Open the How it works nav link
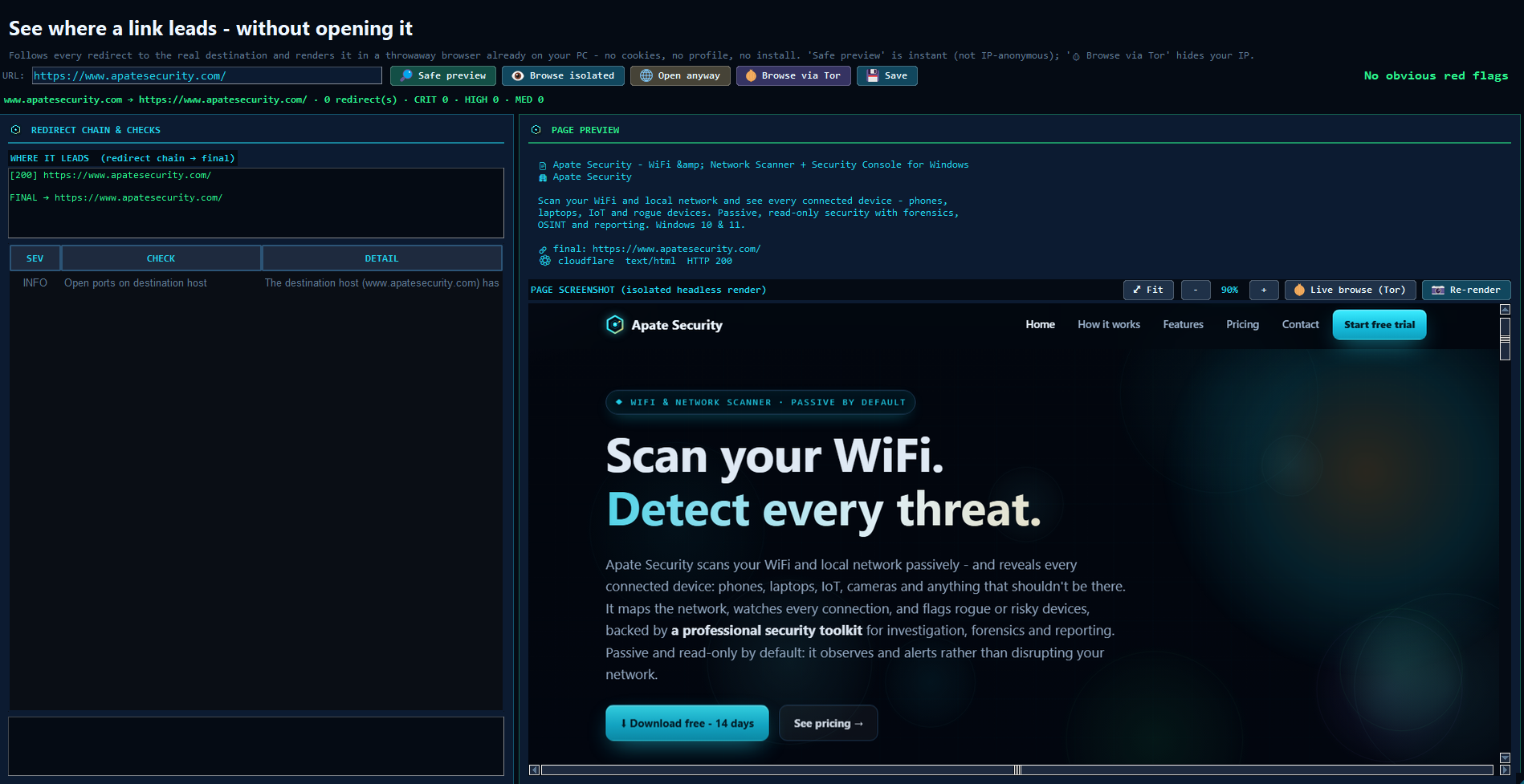 click(x=1109, y=324)
